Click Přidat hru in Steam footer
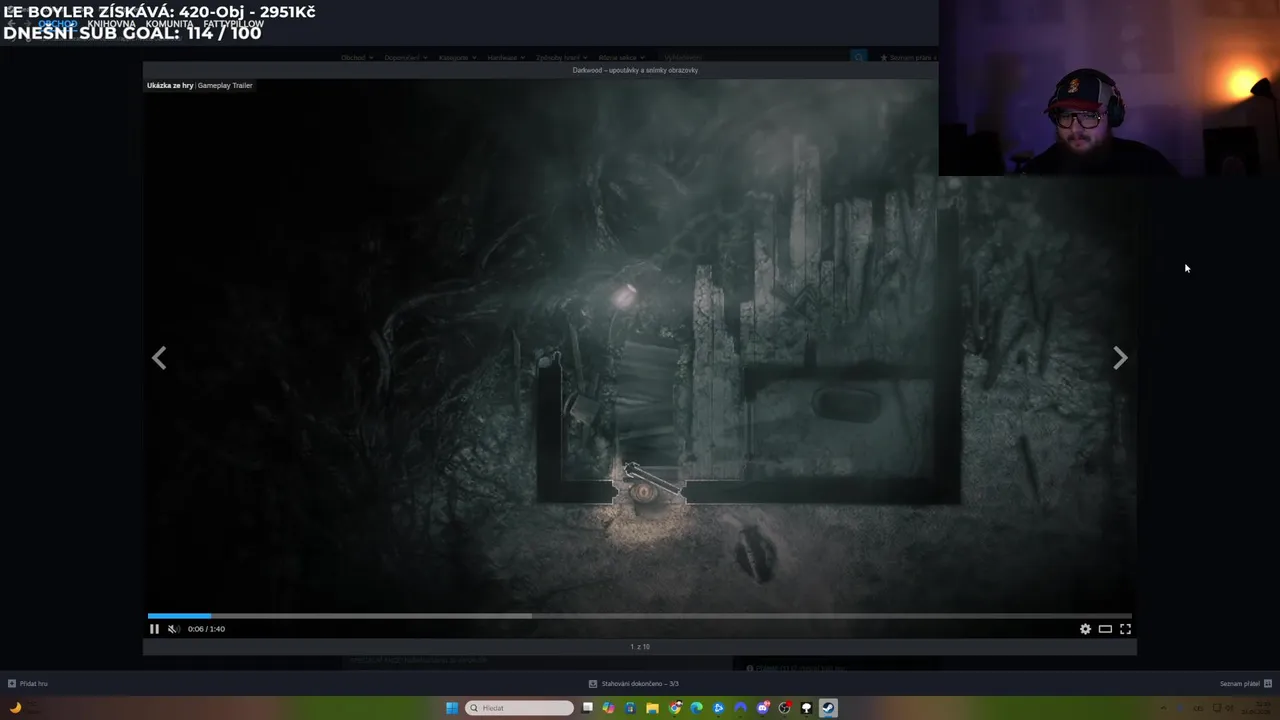The width and height of the screenshot is (1280, 720). (x=34, y=684)
